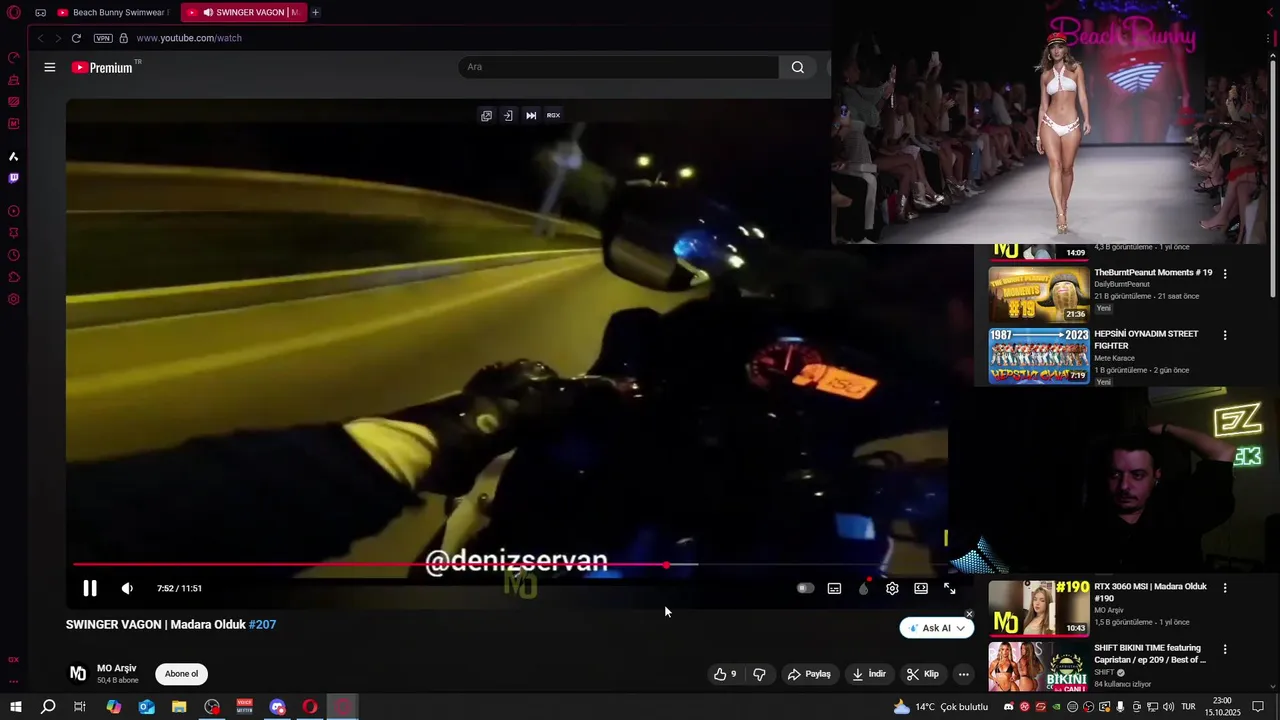Image resolution: width=1280 pixels, height=720 pixels.
Task: Open the Windows Start menu
Action: point(15,707)
